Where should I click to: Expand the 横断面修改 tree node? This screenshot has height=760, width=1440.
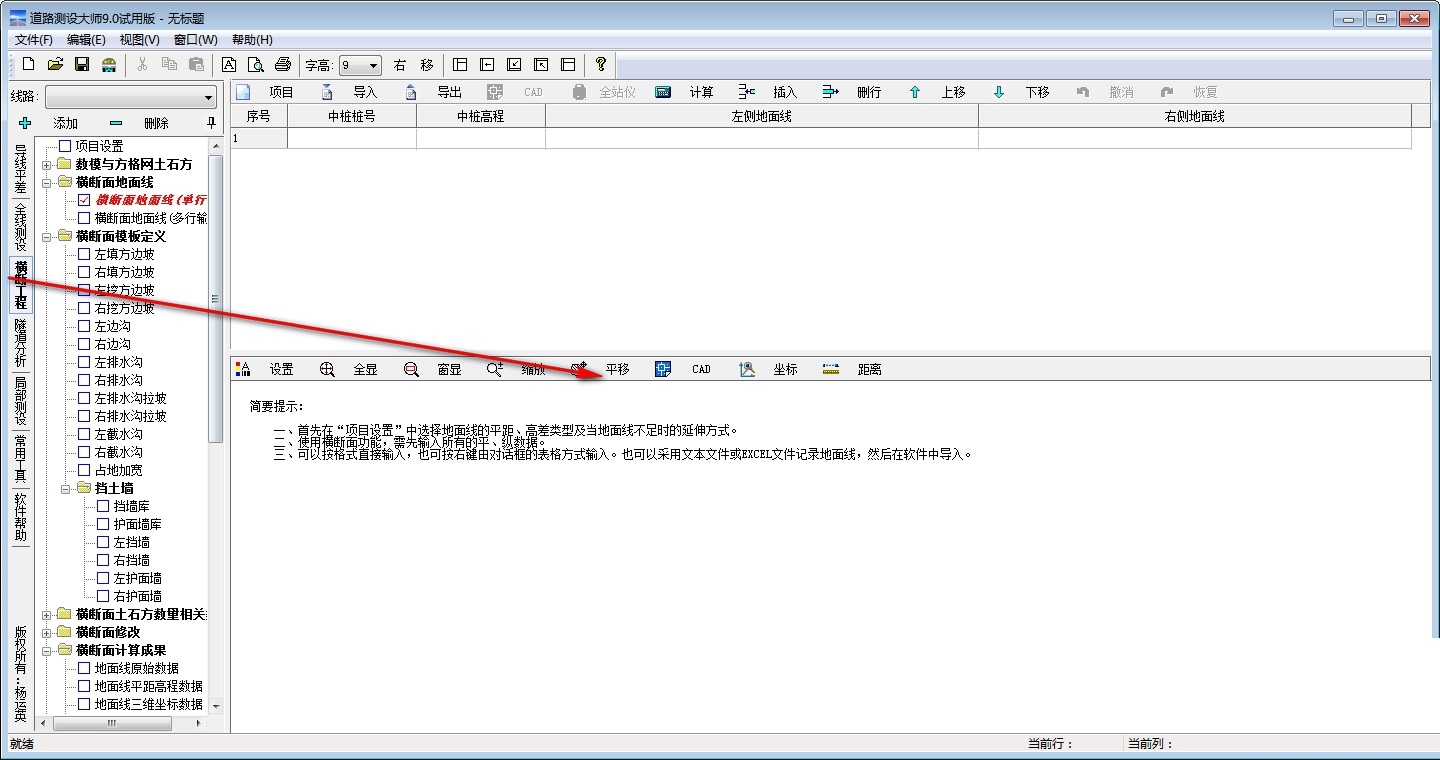coord(46,632)
